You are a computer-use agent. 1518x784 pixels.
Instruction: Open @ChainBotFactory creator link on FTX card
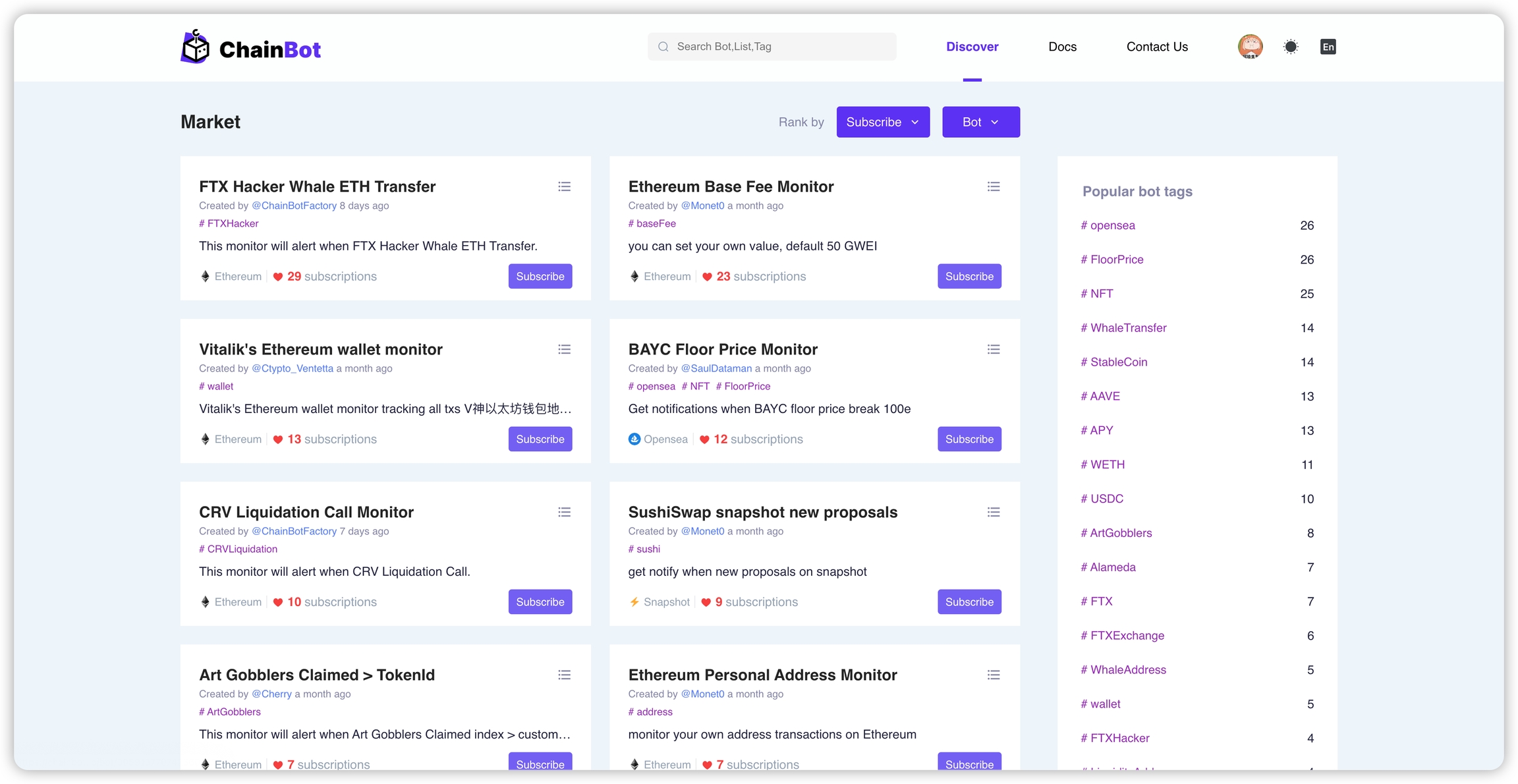[x=294, y=206]
